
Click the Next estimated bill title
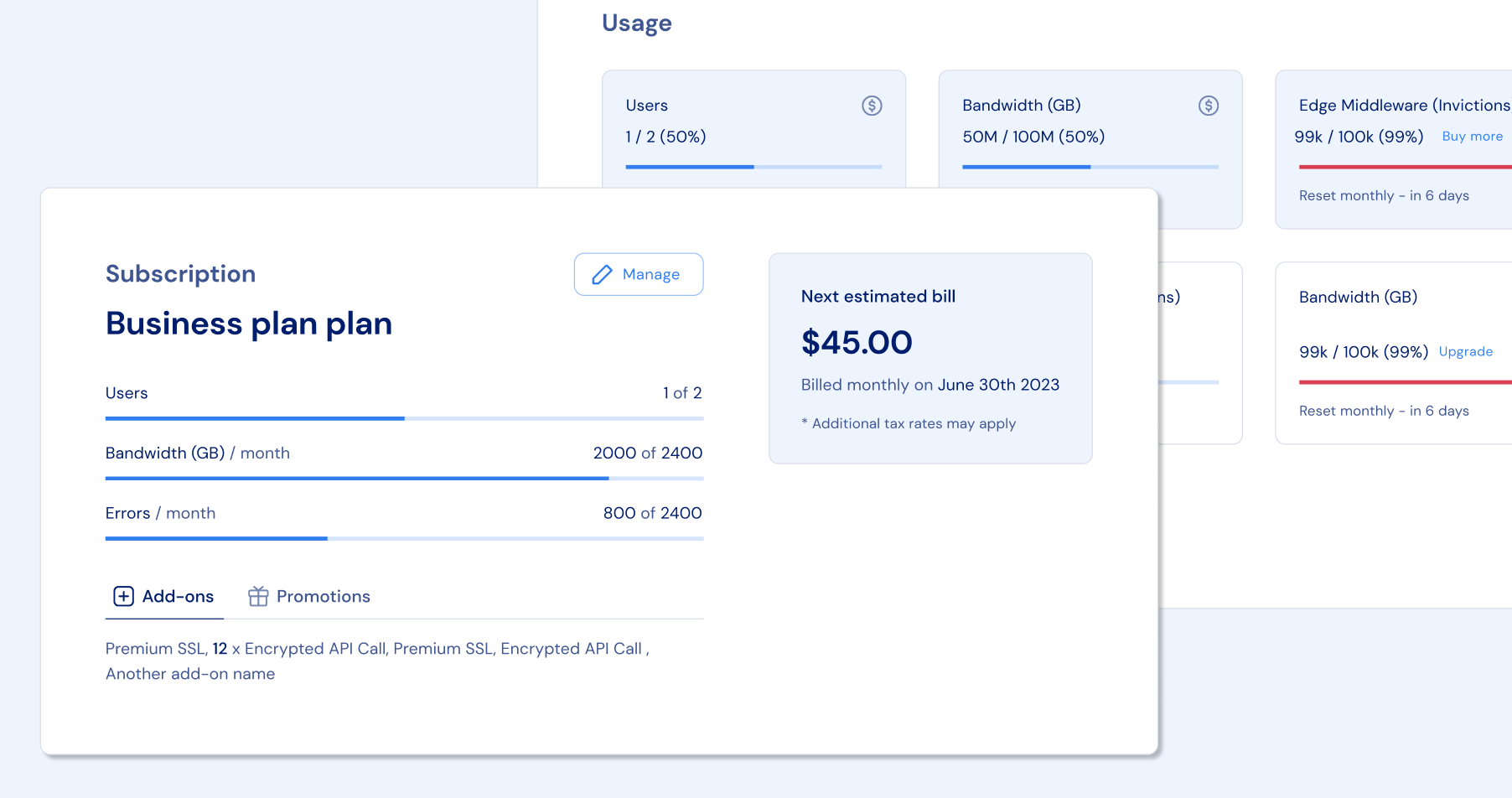click(x=878, y=297)
